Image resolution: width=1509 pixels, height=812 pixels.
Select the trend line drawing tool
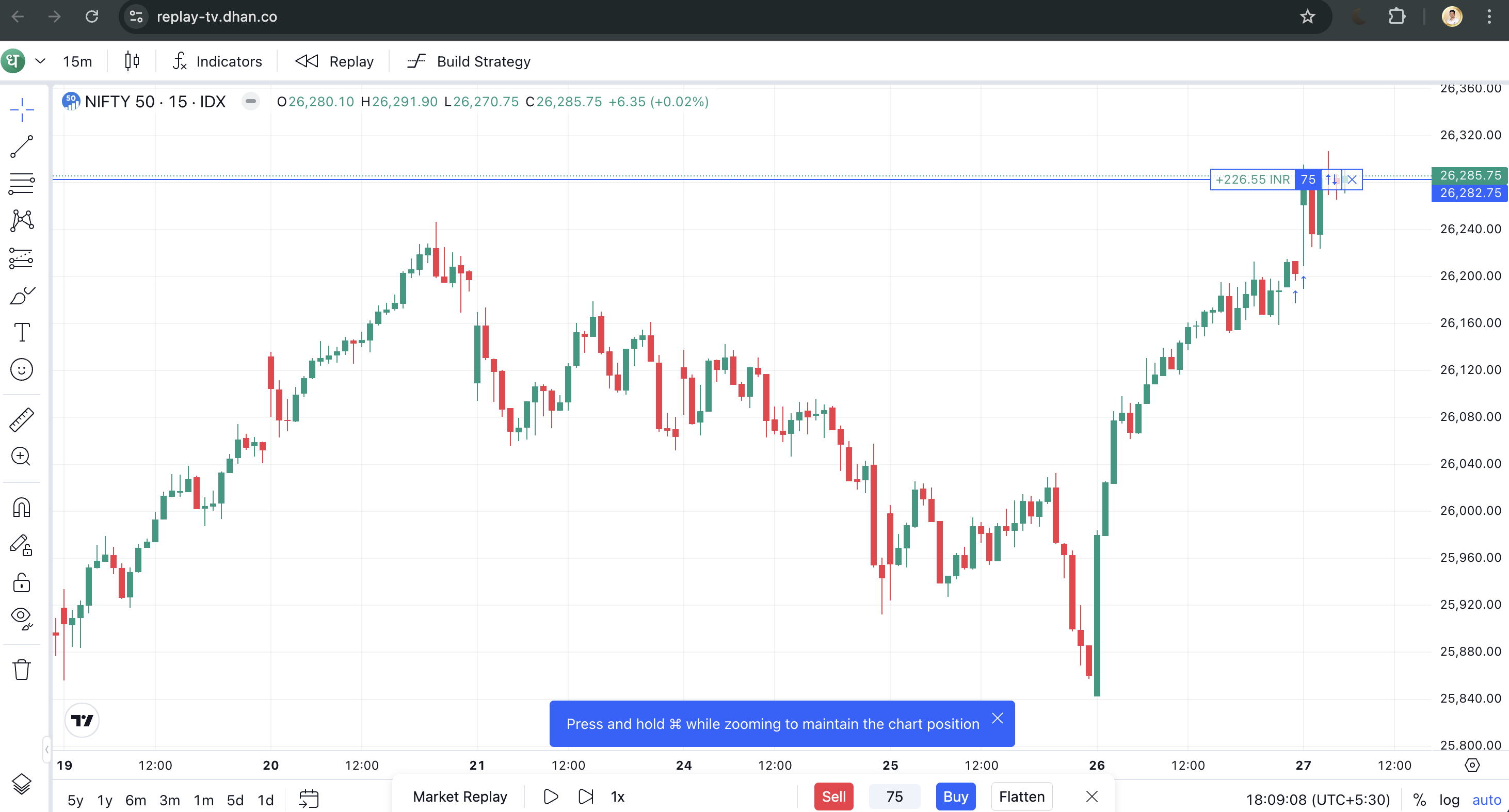tap(22, 147)
